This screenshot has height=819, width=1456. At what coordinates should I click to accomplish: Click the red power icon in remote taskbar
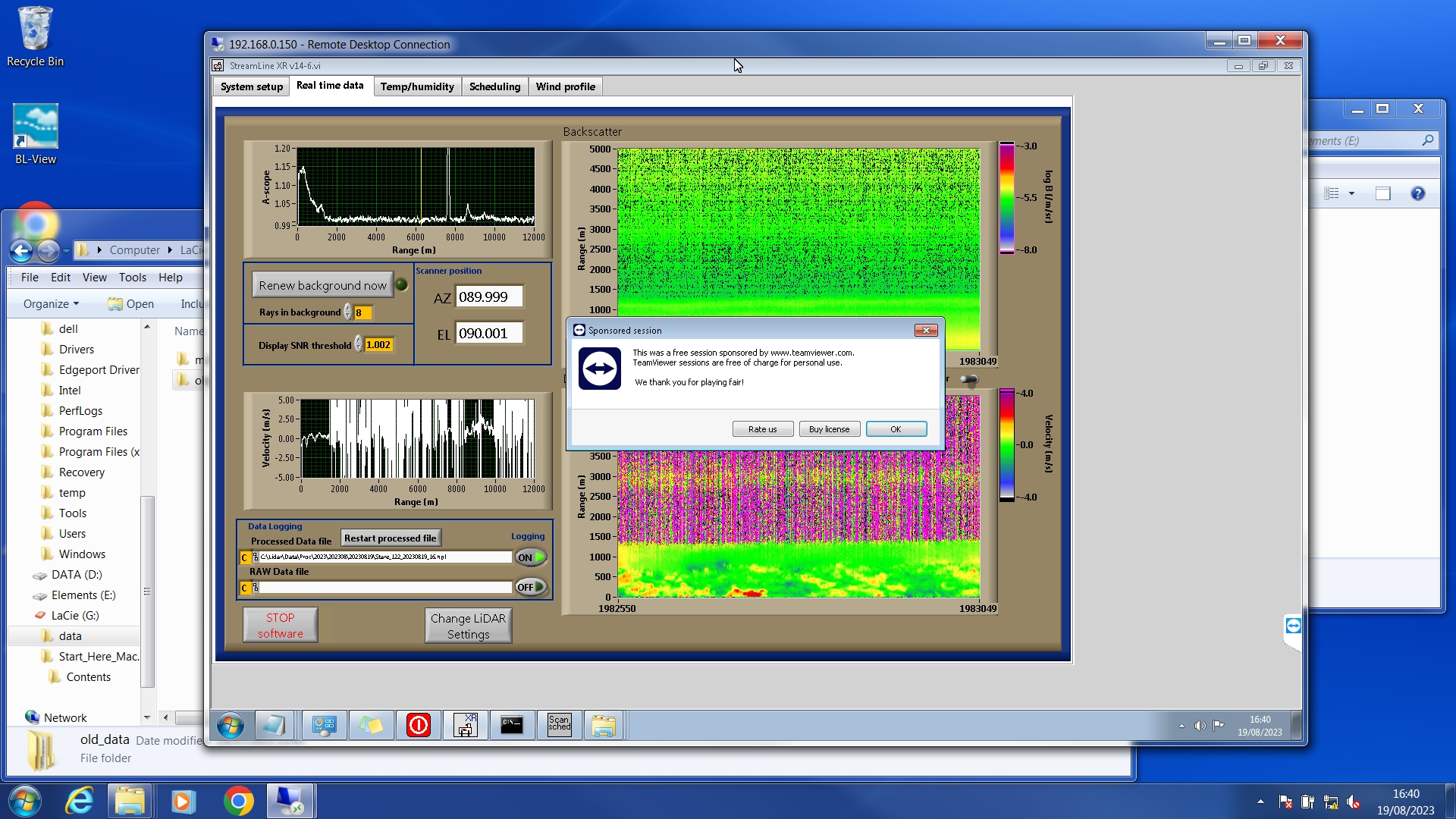point(418,725)
